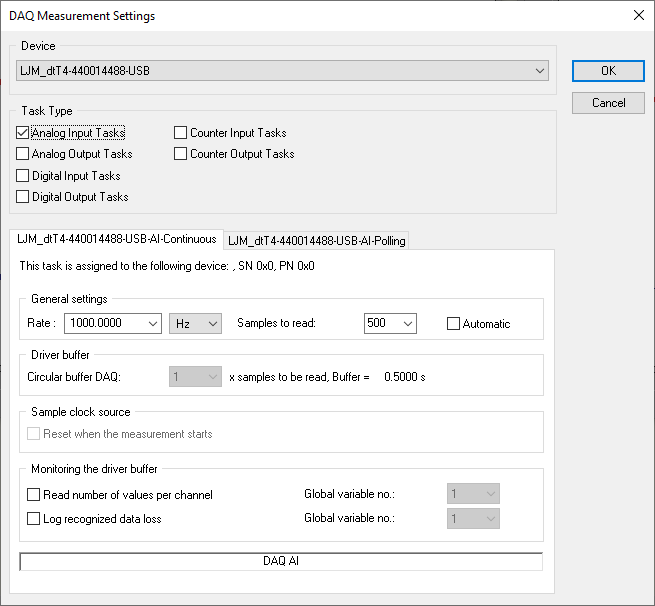Click the Cancel button
Screen dimensions: 655x606
click(608, 103)
